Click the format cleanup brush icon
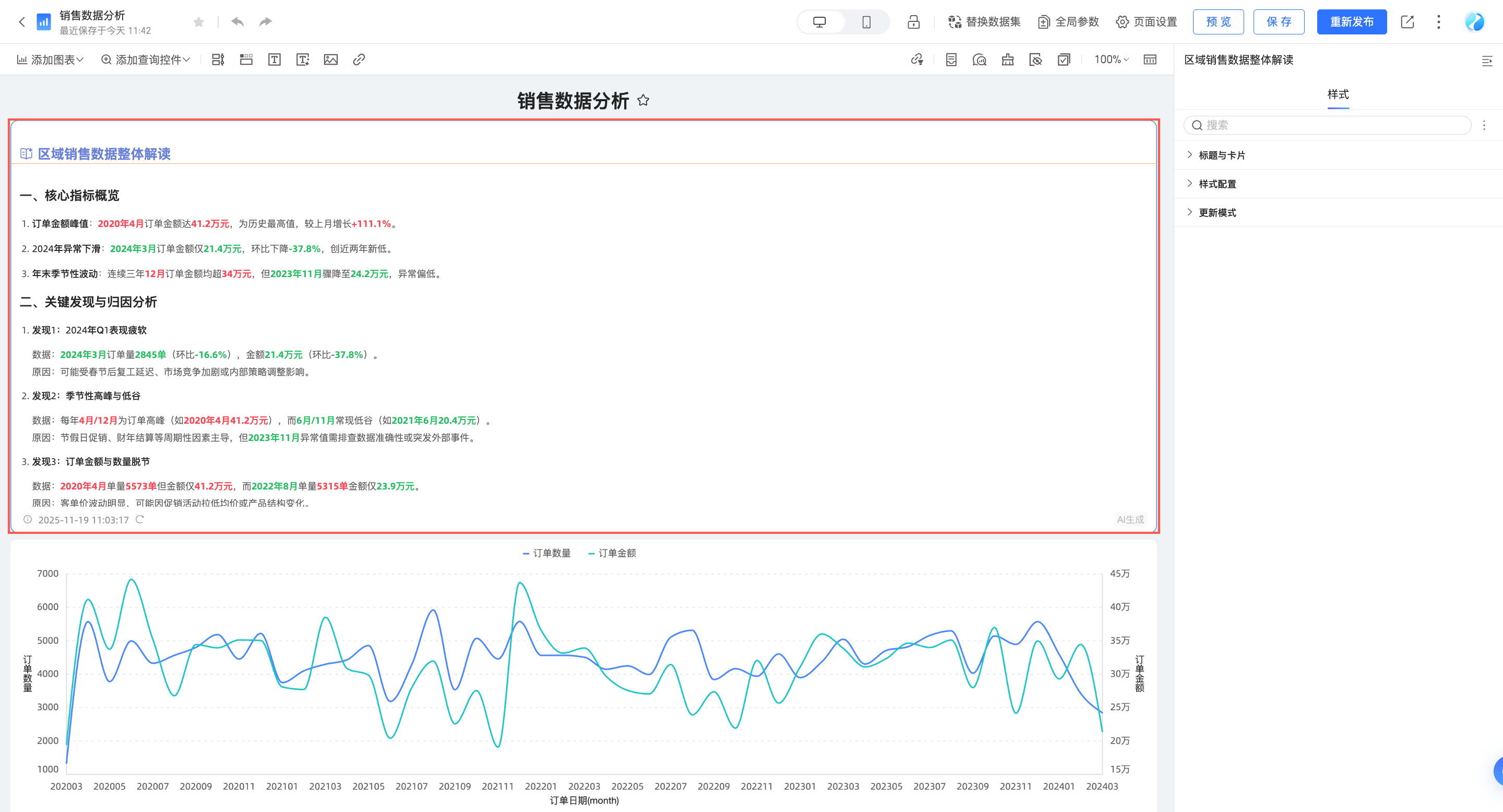Image resolution: width=1503 pixels, height=812 pixels. pyautogui.click(x=1008, y=59)
